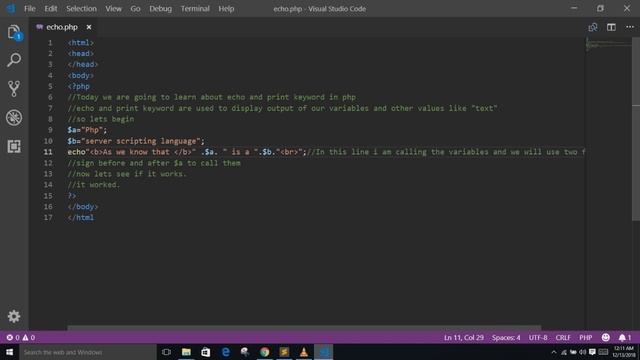The width and height of the screenshot is (640, 360).
Task: Open the Manage gear menu
Action: point(14,316)
